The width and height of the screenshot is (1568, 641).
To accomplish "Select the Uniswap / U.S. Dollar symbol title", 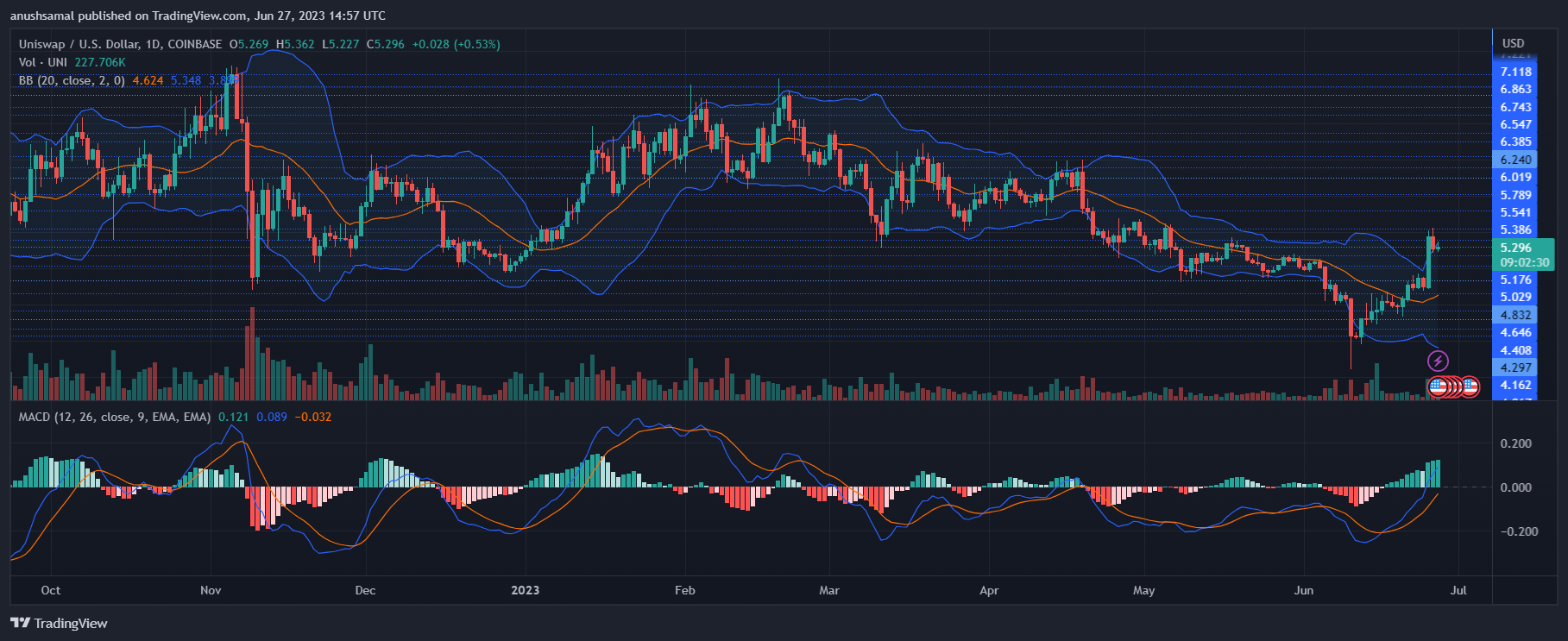I will tap(120, 44).
